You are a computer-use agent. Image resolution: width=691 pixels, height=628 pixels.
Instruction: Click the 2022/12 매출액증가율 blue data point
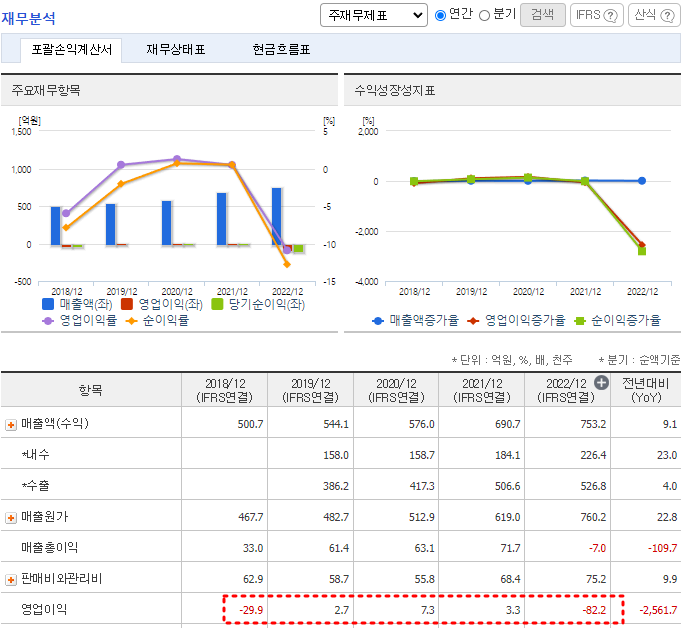(x=642, y=181)
